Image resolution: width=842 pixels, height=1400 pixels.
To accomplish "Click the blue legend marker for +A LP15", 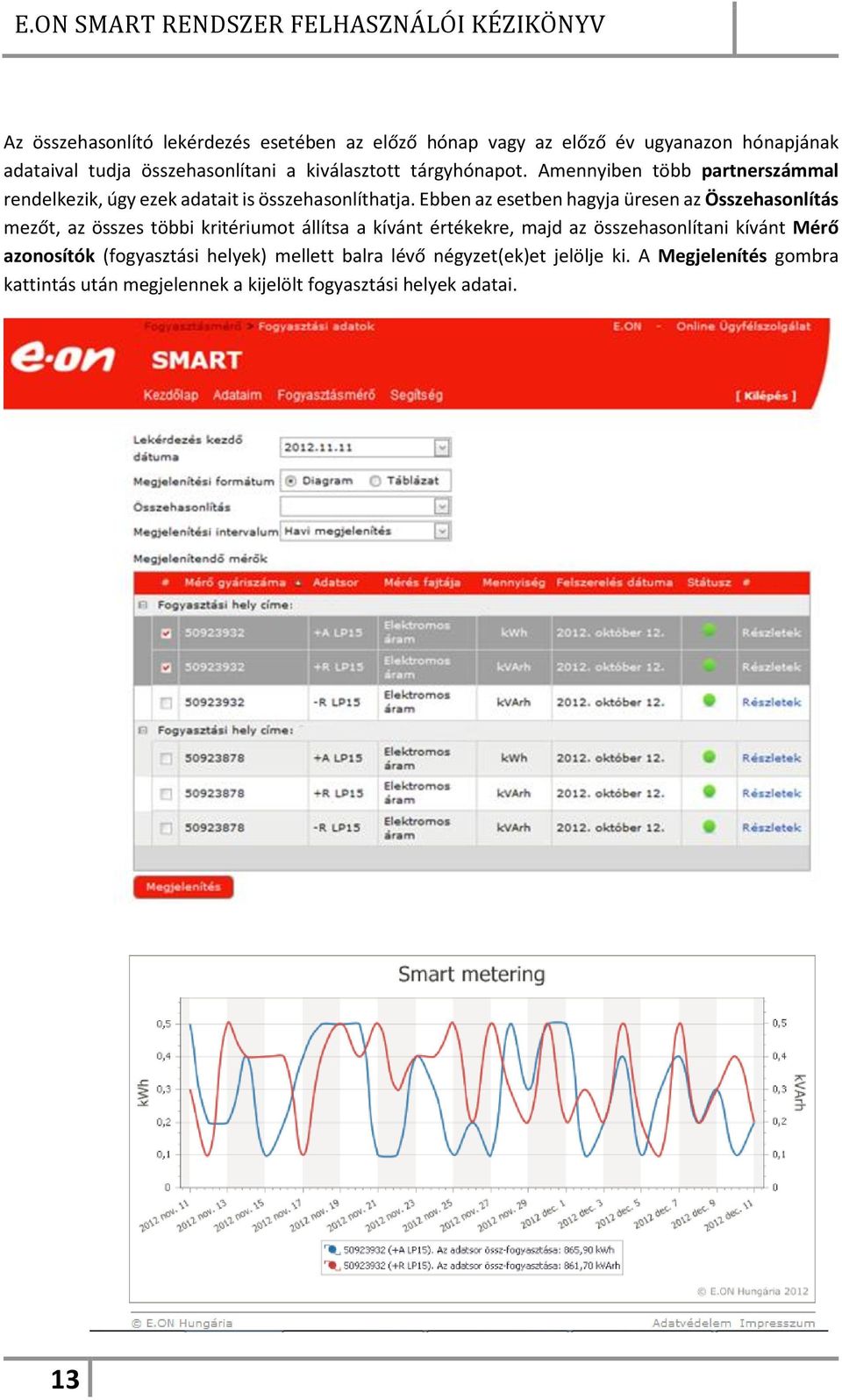I will [332, 1250].
